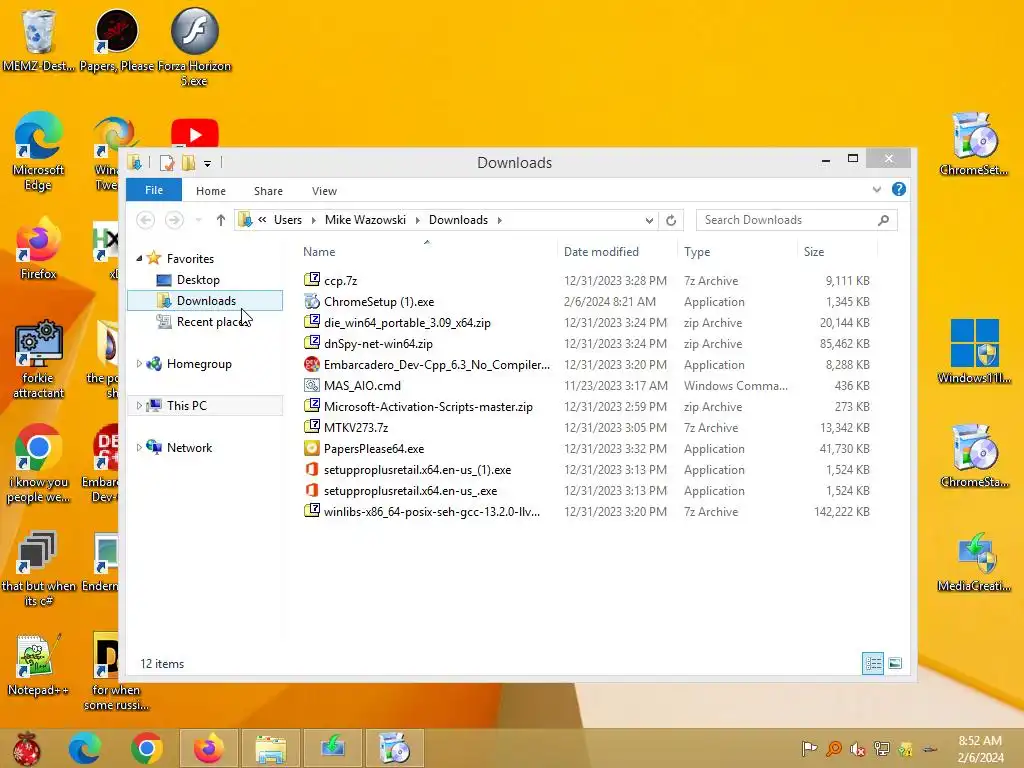Image resolution: width=1024 pixels, height=768 pixels.
Task: Click the New folder icon in quick access toolbar
Action: pos(189,163)
